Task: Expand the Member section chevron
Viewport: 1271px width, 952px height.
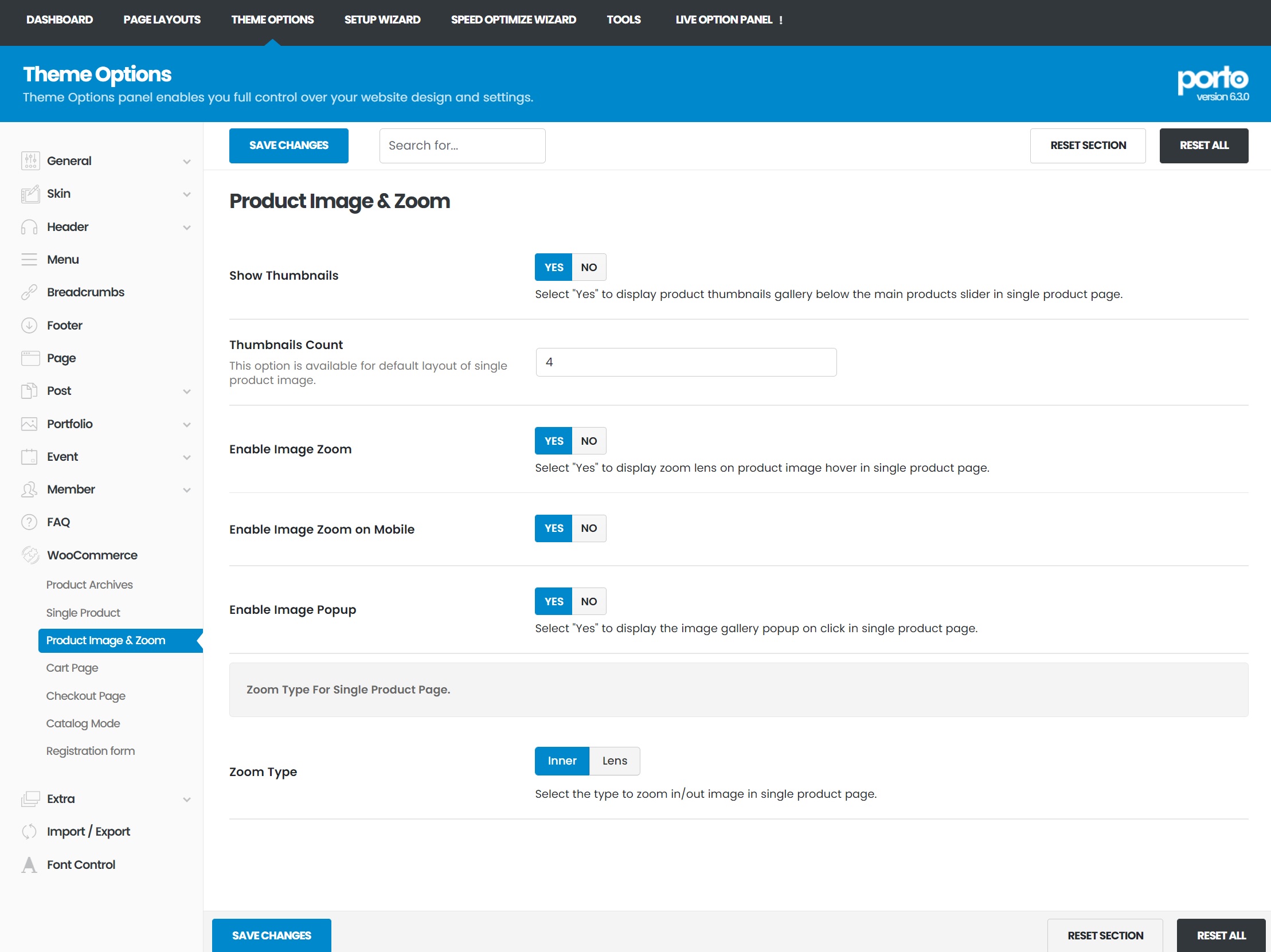Action: [x=187, y=490]
